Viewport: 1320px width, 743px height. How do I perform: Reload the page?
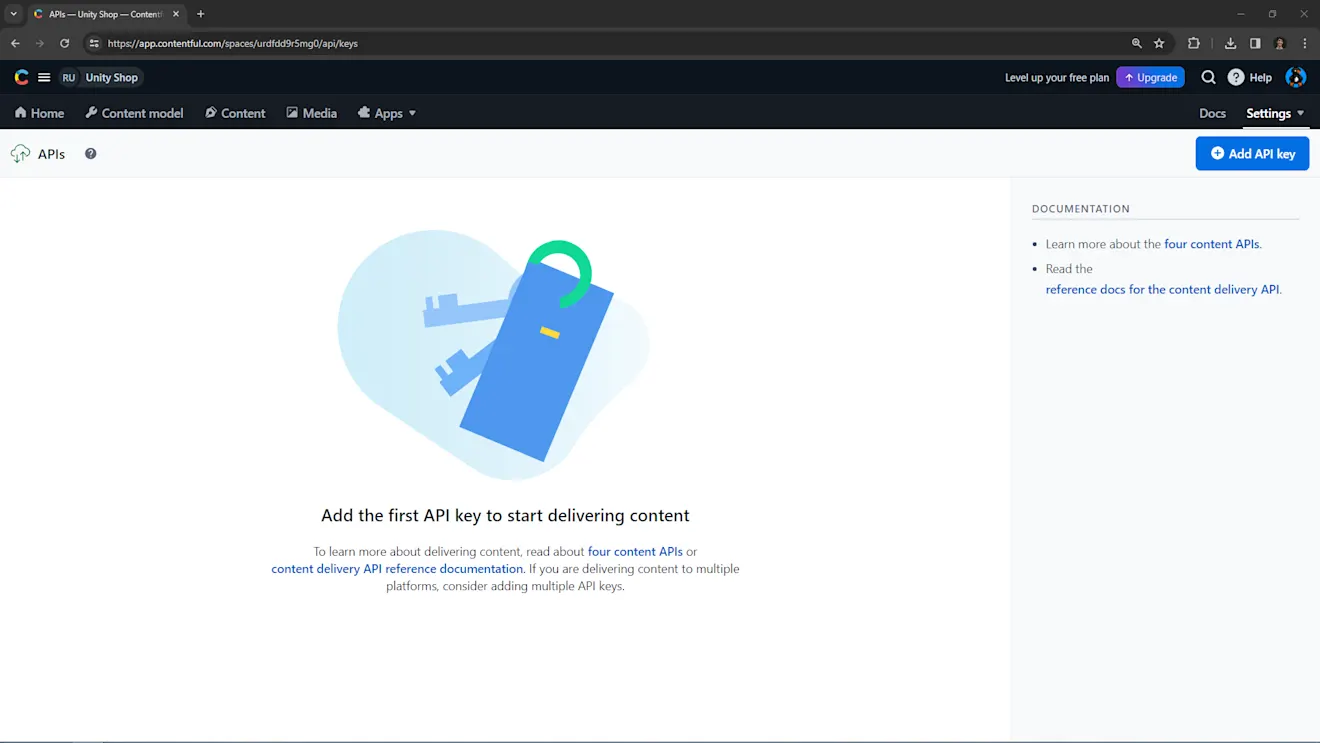pyautogui.click(x=64, y=43)
